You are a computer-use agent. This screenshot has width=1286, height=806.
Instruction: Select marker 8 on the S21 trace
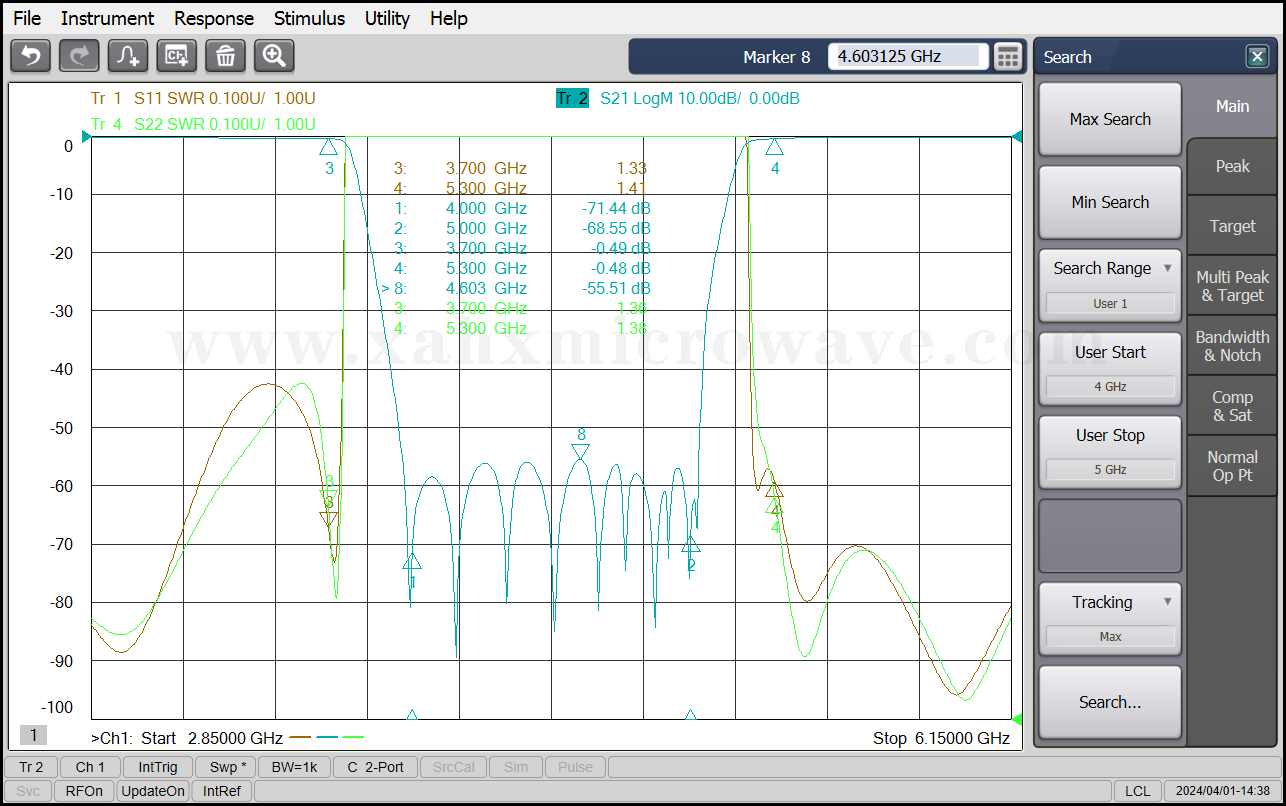[x=581, y=452]
